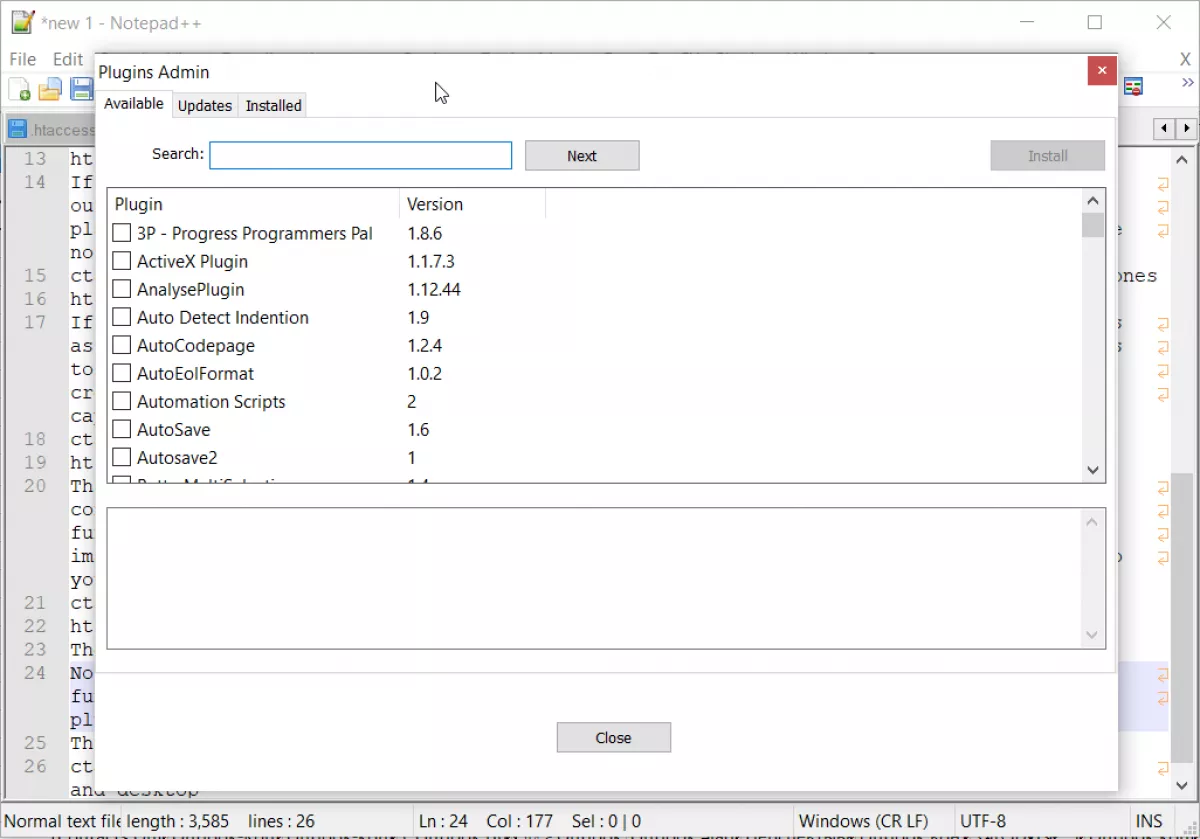Switch to the Available tab
The height and width of the screenshot is (839, 1200).
(x=134, y=104)
